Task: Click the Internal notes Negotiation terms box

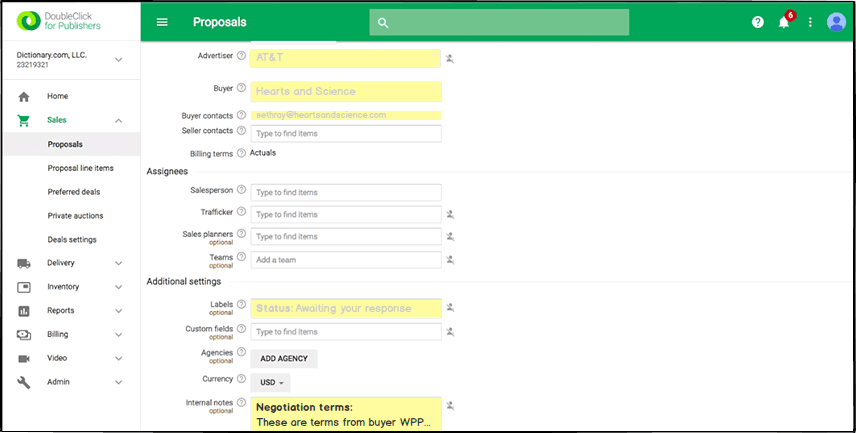Action: [x=346, y=414]
